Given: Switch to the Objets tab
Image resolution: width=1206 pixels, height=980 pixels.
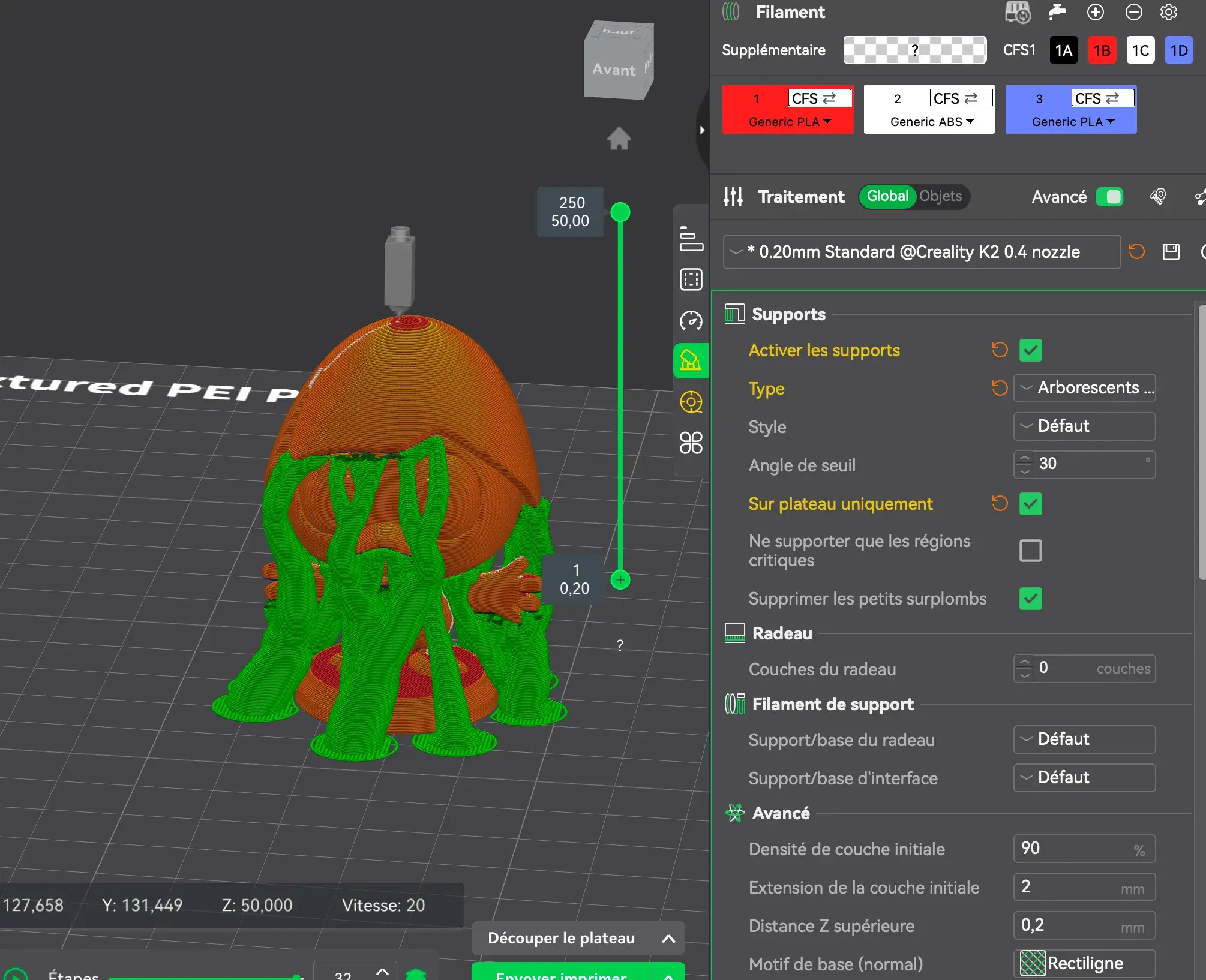Looking at the screenshot, I should 940,196.
